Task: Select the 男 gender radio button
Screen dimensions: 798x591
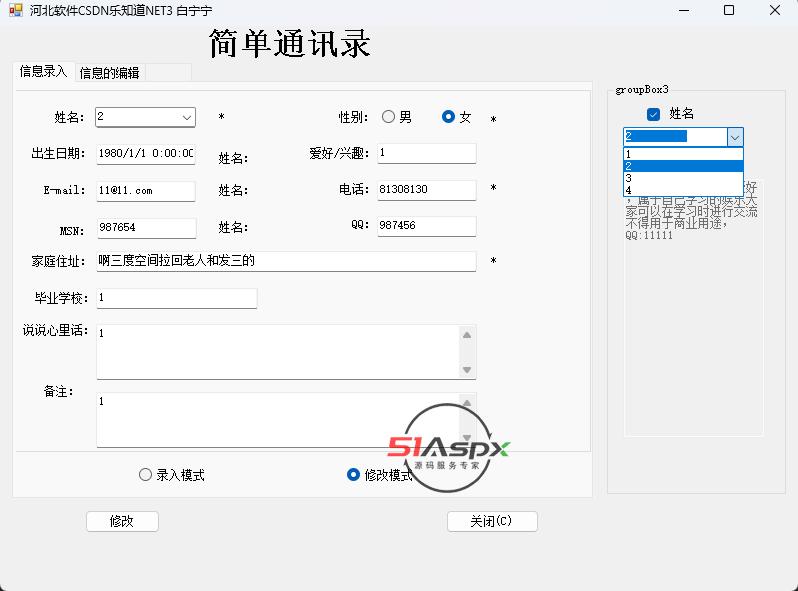Action: (x=388, y=117)
